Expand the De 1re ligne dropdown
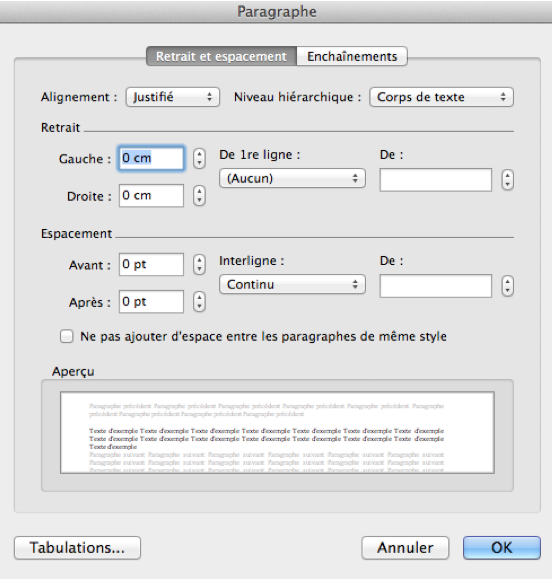 coord(292,178)
